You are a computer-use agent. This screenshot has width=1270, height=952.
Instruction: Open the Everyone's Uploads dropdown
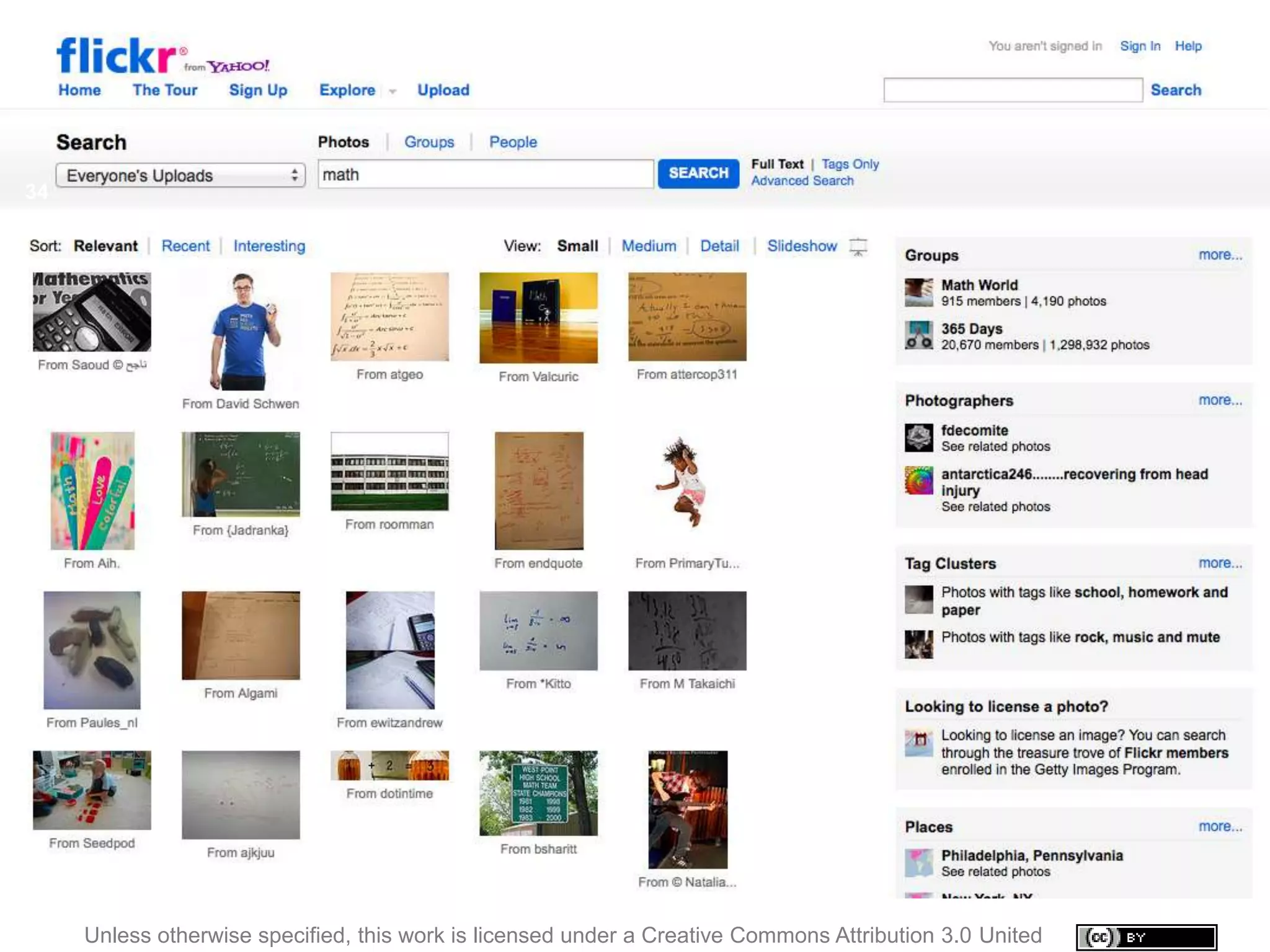180,175
